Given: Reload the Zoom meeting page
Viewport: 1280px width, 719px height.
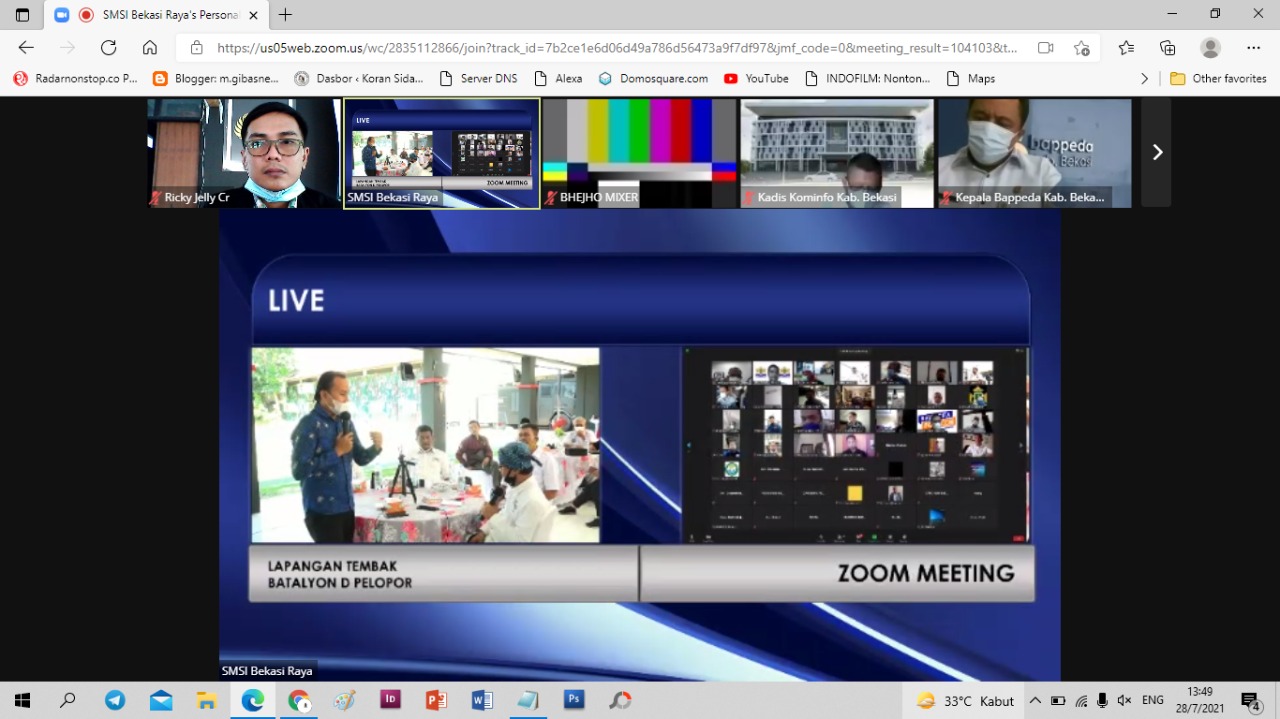Looking at the screenshot, I should (x=108, y=48).
